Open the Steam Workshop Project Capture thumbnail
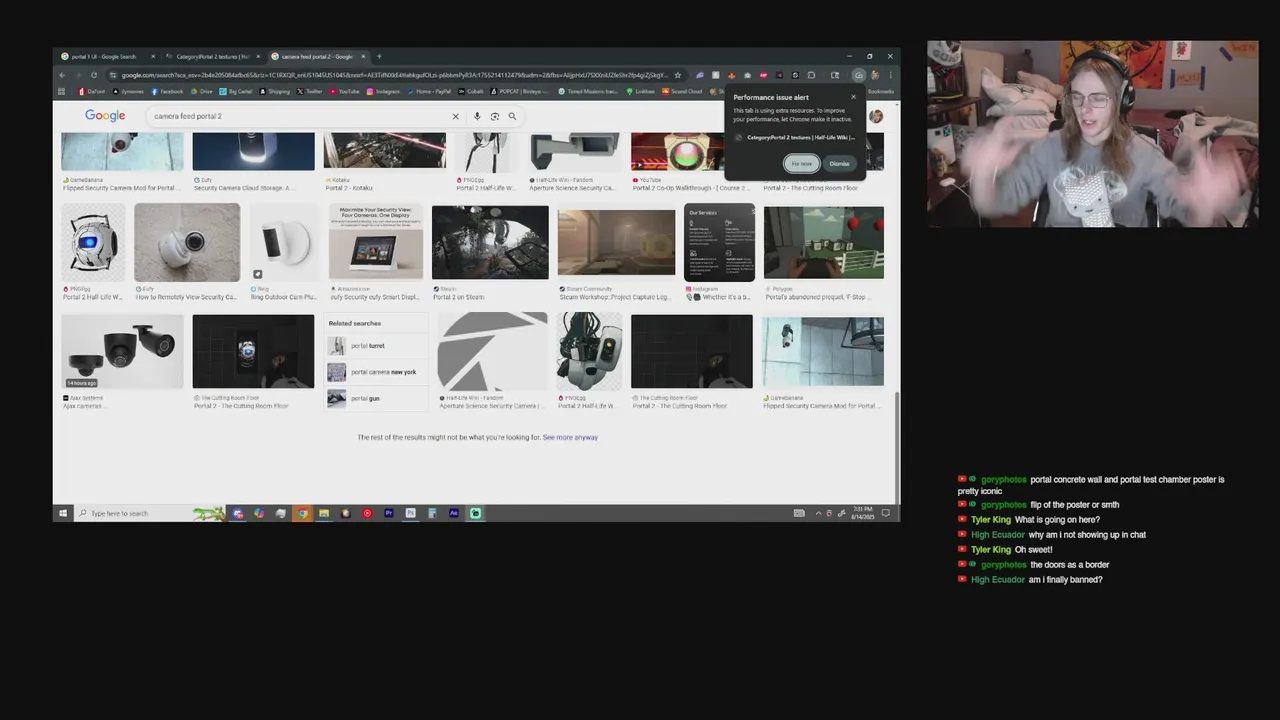 click(616, 243)
